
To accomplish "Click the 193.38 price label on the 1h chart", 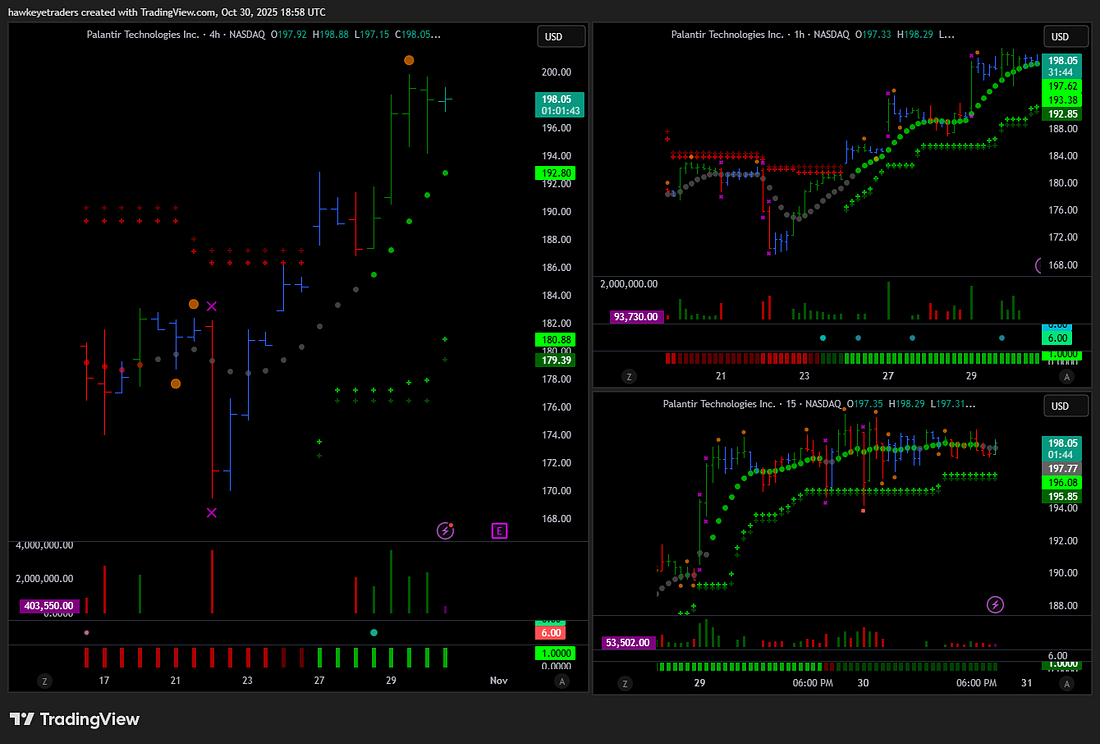I will point(1062,100).
